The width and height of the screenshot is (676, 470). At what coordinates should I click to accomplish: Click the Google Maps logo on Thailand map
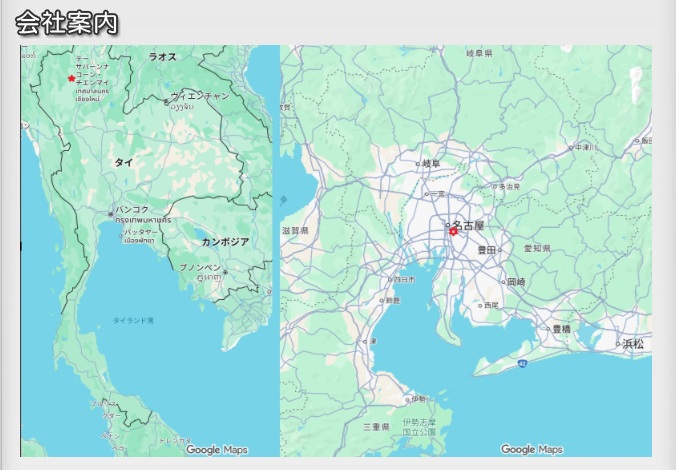pyautogui.click(x=216, y=450)
